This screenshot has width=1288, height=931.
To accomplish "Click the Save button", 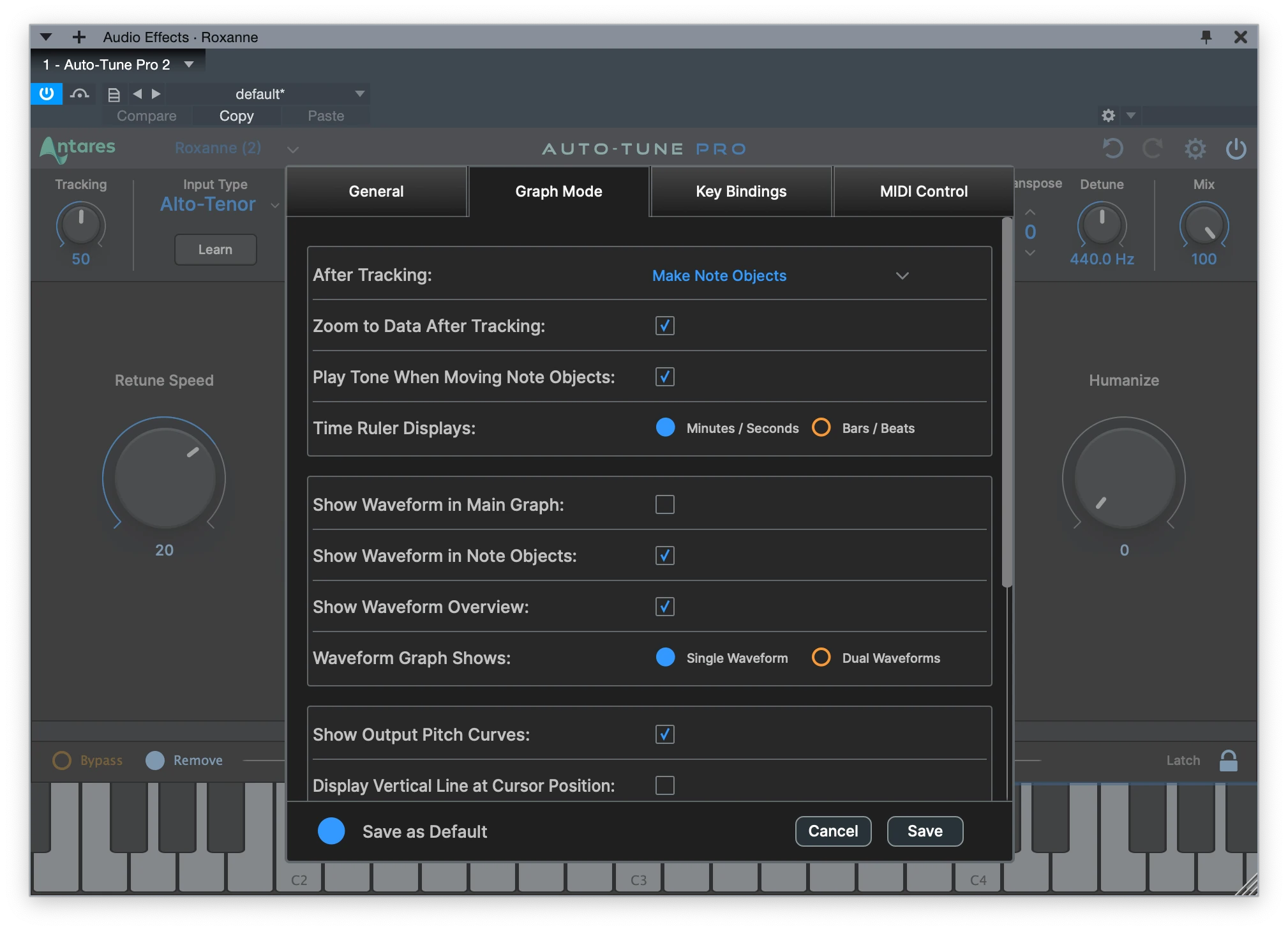I will (x=925, y=831).
